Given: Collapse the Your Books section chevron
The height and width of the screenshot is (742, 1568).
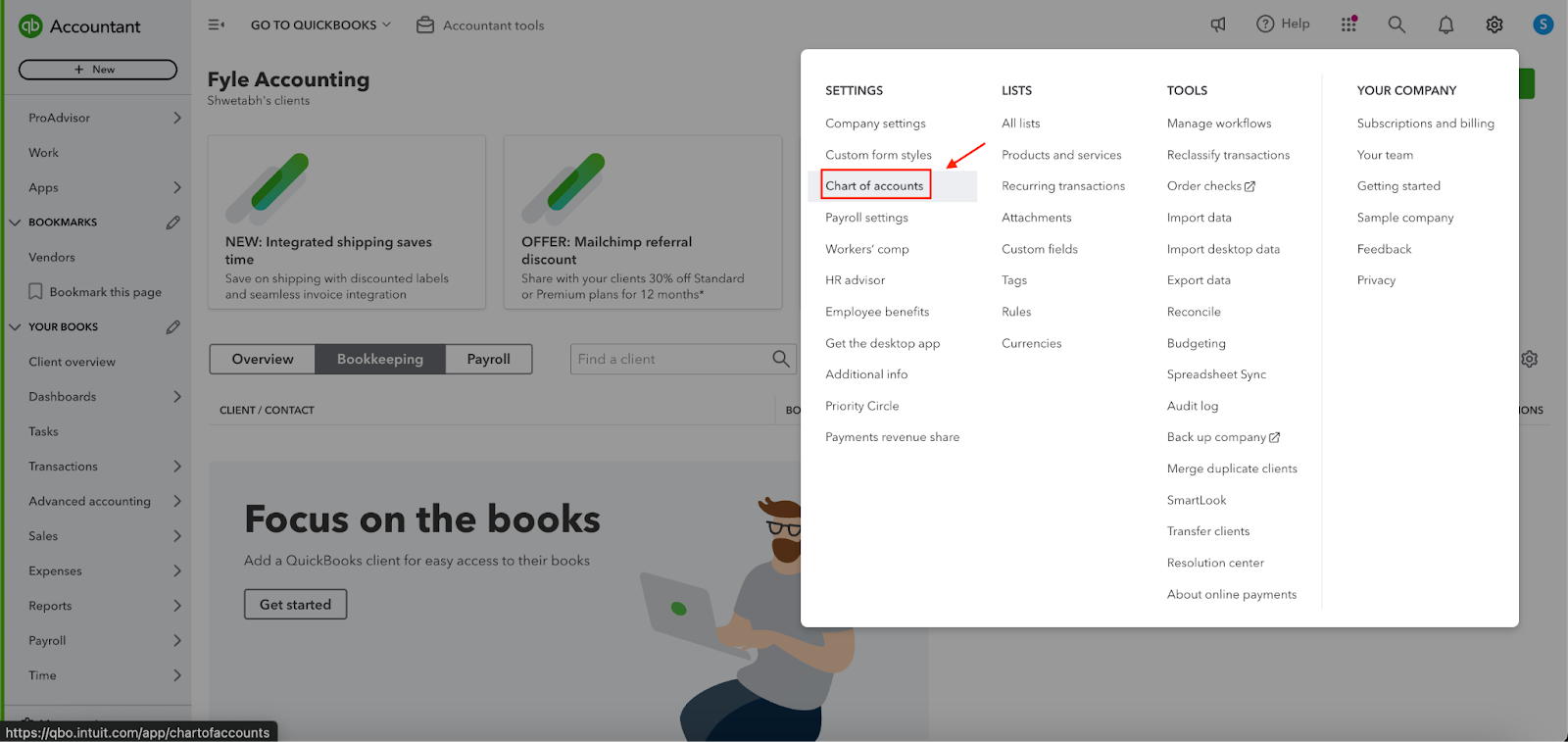Looking at the screenshot, I should coord(15,326).
